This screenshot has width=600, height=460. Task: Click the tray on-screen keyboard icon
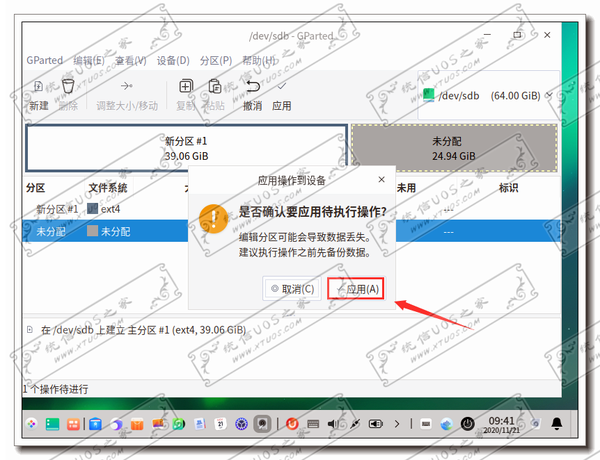[x=313, y=424]
